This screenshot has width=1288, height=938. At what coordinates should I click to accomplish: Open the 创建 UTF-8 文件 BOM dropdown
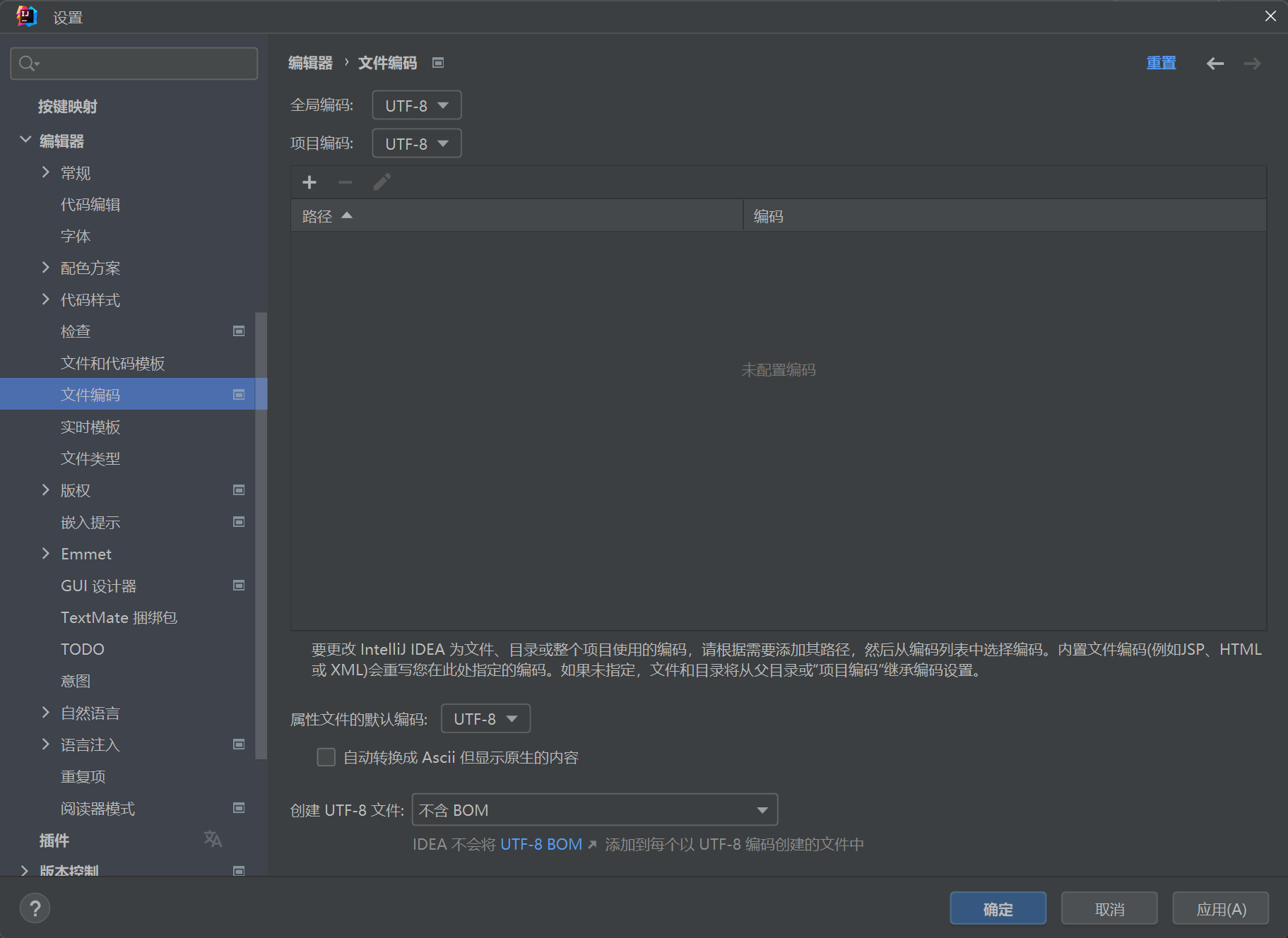pos(594,809)
